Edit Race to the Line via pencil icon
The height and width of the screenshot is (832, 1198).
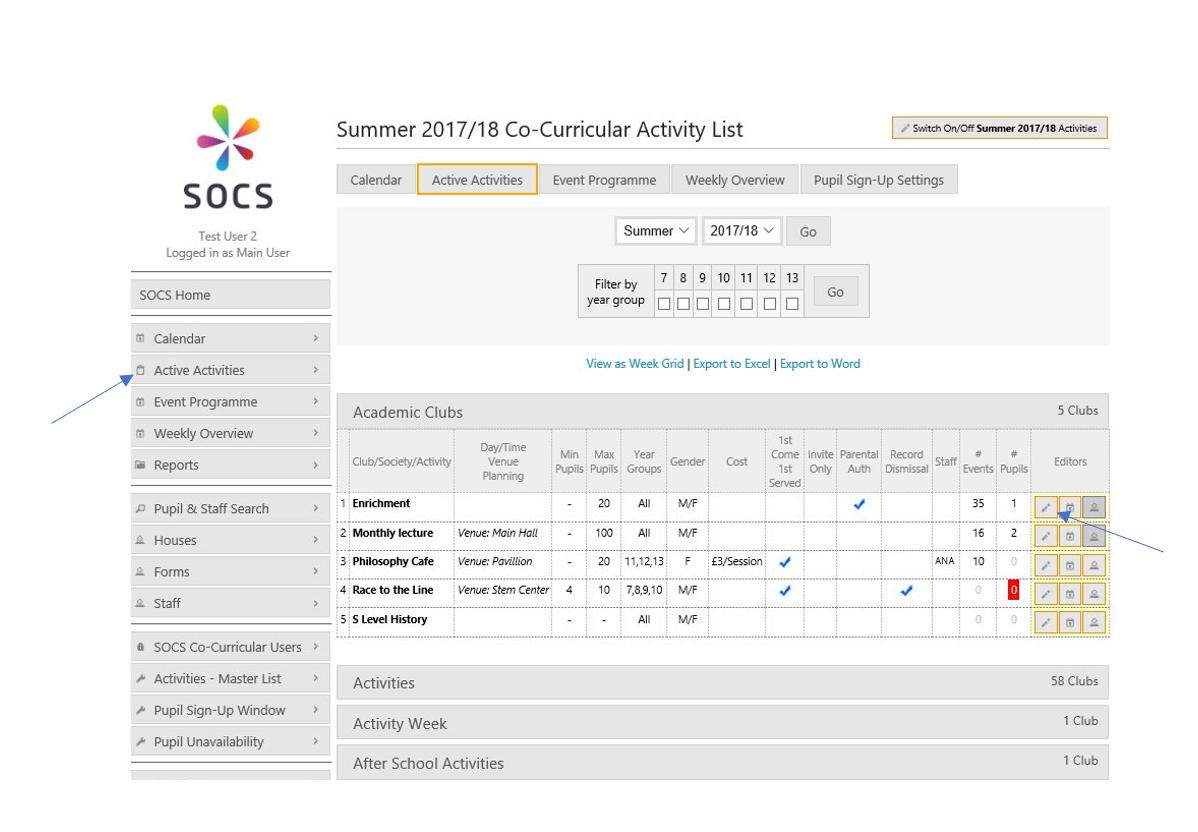pyautogui.click(x=1045, y=594)
